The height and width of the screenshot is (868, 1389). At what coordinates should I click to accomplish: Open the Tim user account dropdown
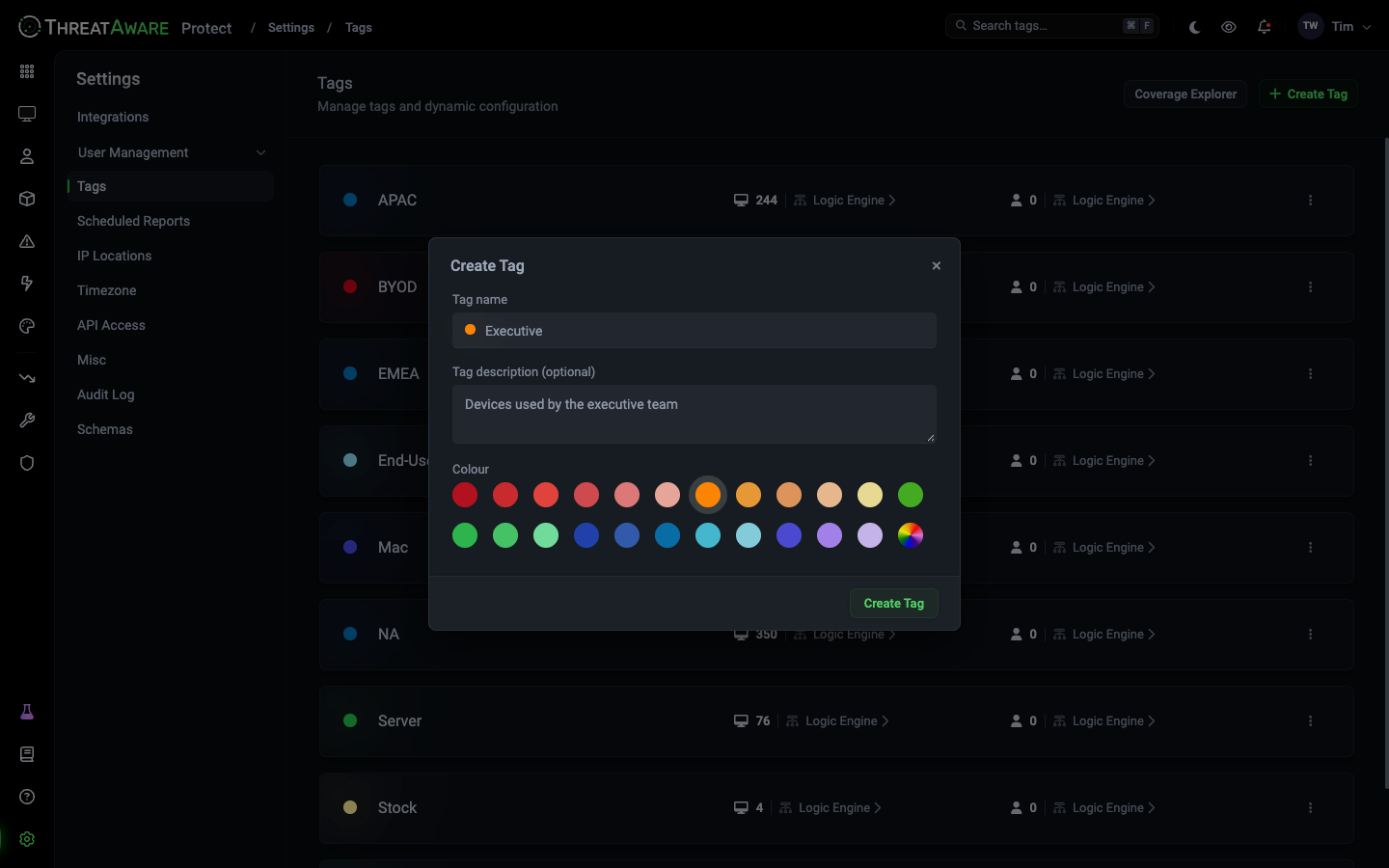pyautogui.click(x=1335, y=27)
